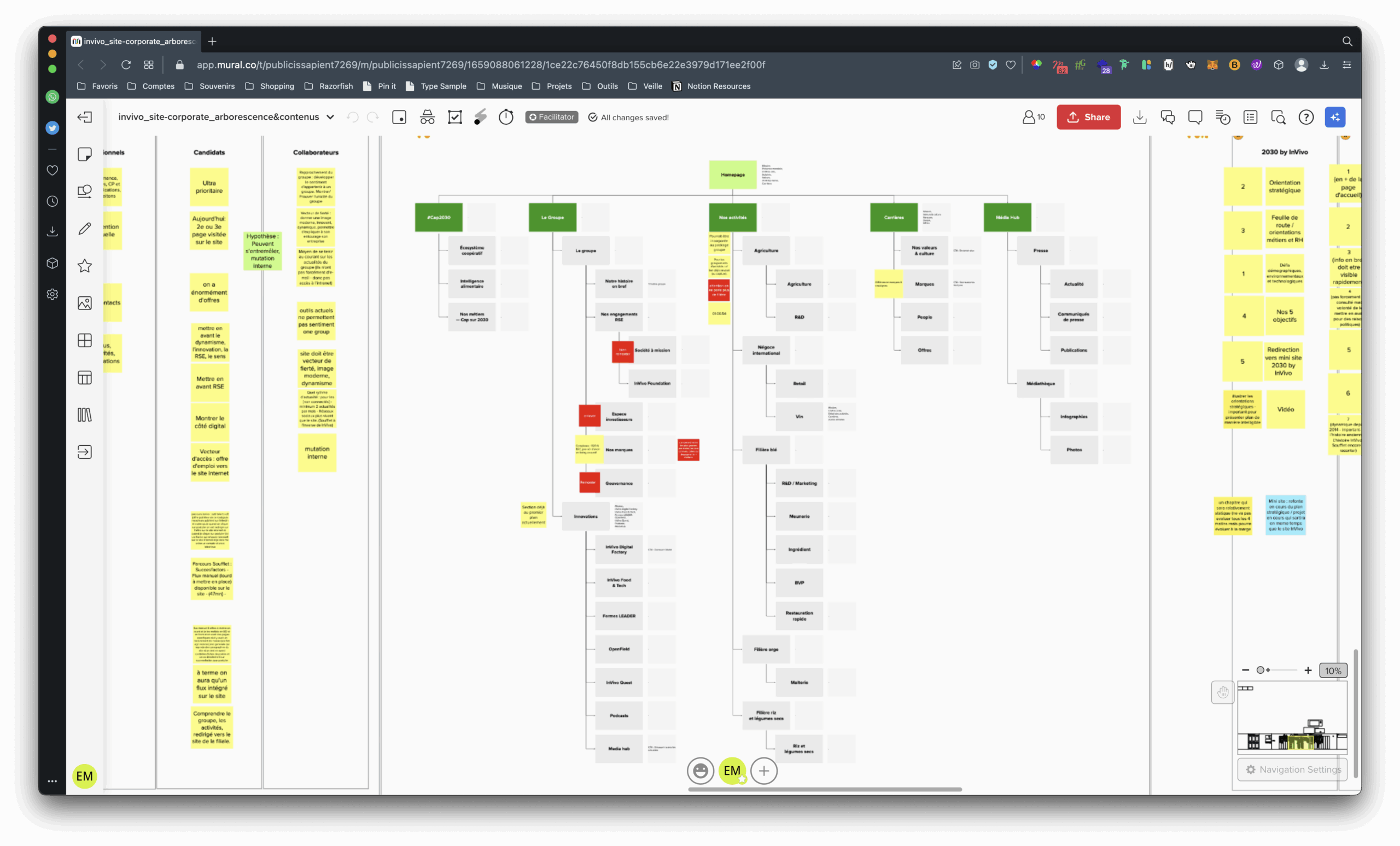
Task: Expand the Shopping bookmarks folder
Action: 269,86
